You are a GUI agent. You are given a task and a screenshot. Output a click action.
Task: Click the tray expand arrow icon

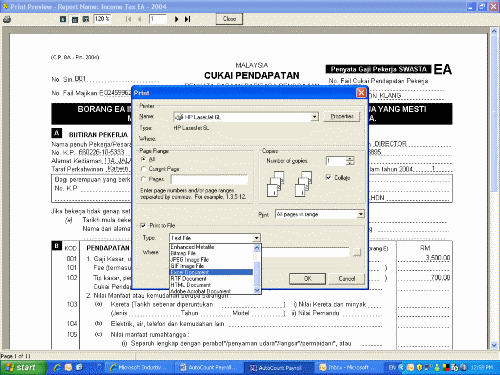tap(401, 367)
